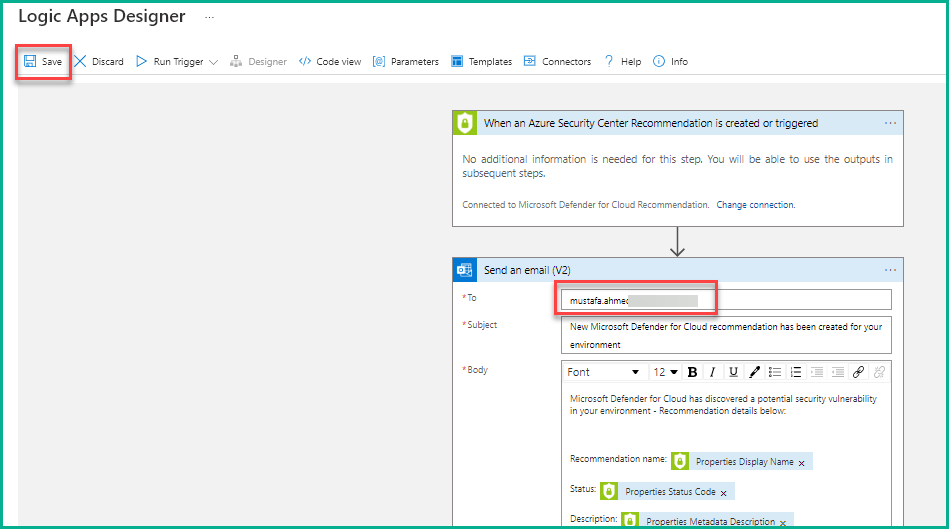Open the Font dropdown

click(x=603, y=372)
